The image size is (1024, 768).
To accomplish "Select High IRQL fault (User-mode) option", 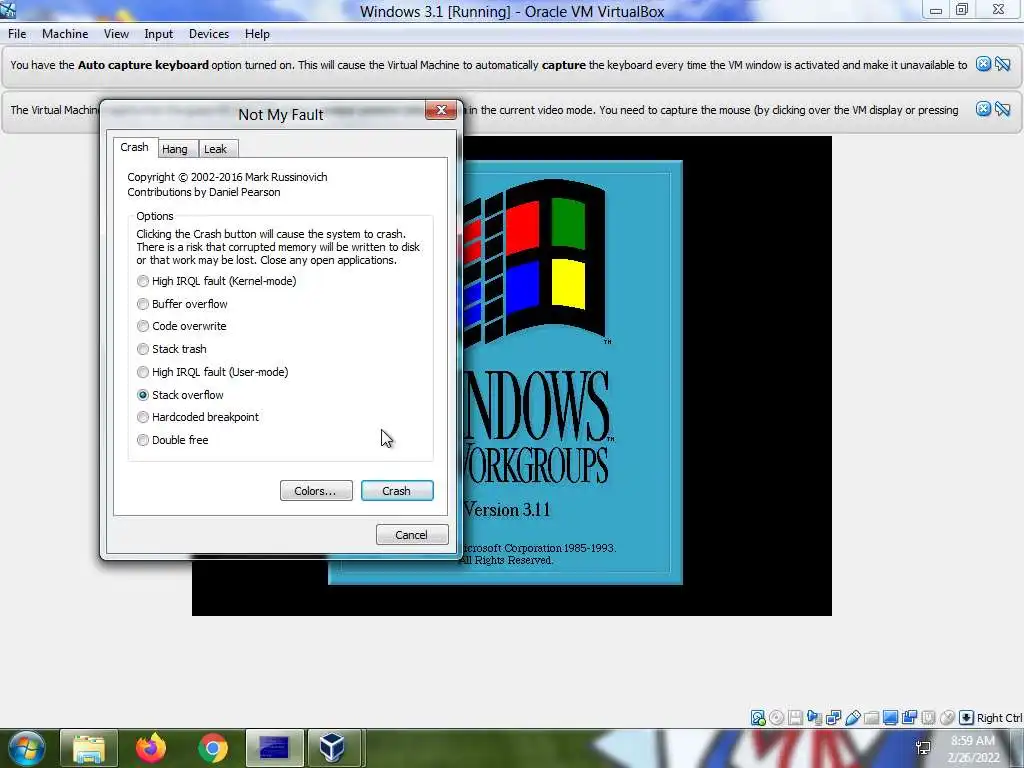I will 213,372.
